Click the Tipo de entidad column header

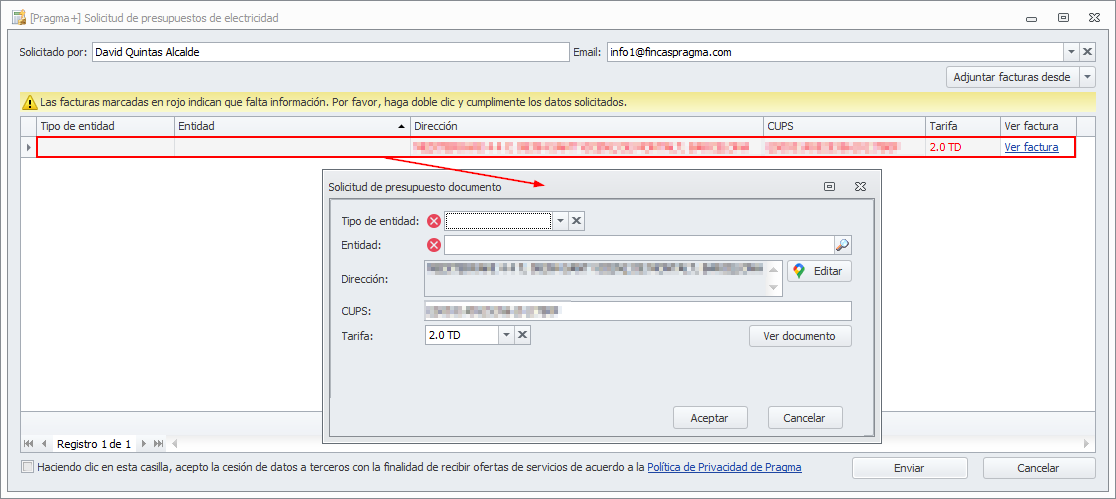[x=105, y=126]
